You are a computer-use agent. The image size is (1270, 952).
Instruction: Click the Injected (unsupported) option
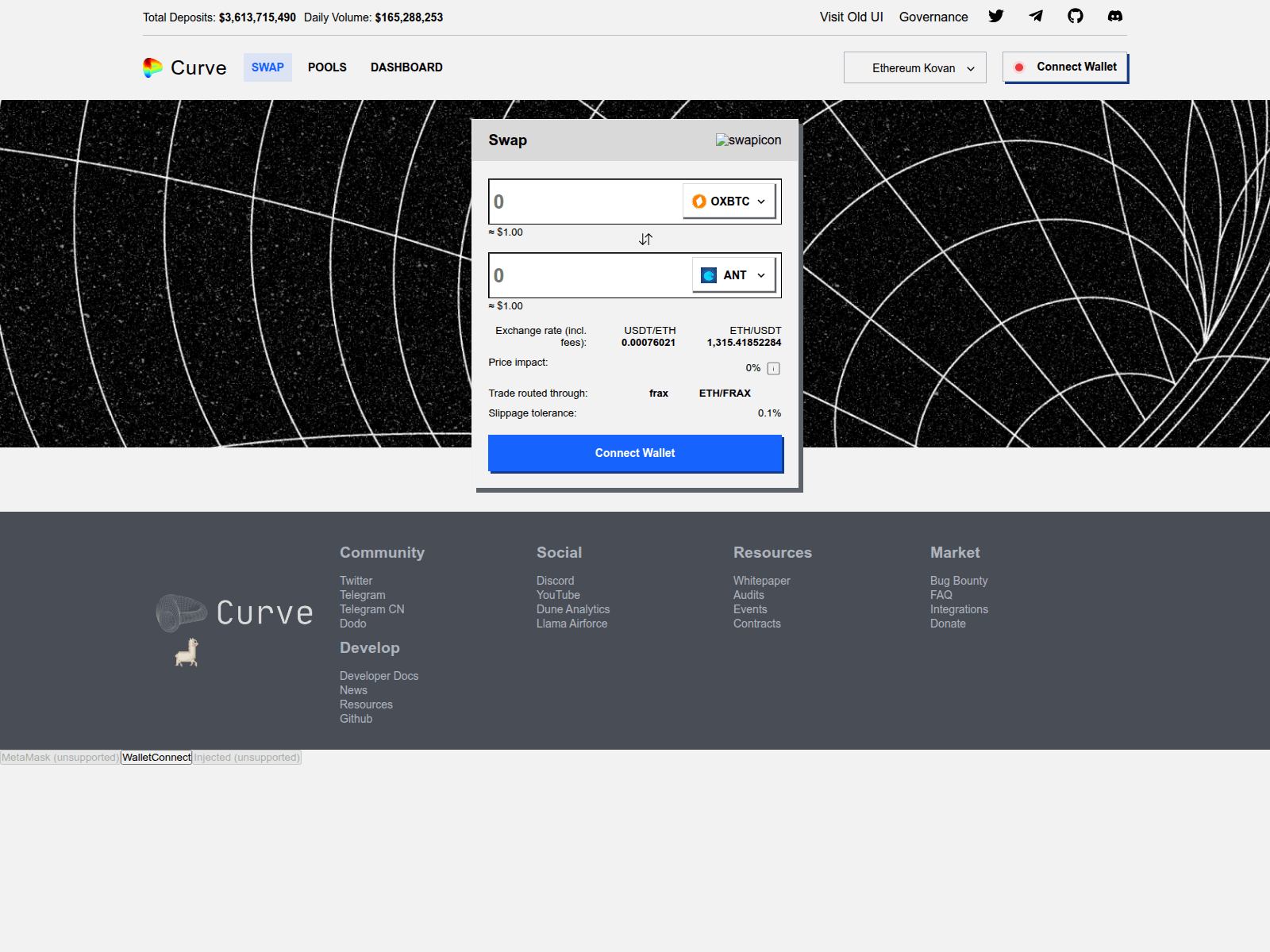pyautogui.click(x=247, y=758)
